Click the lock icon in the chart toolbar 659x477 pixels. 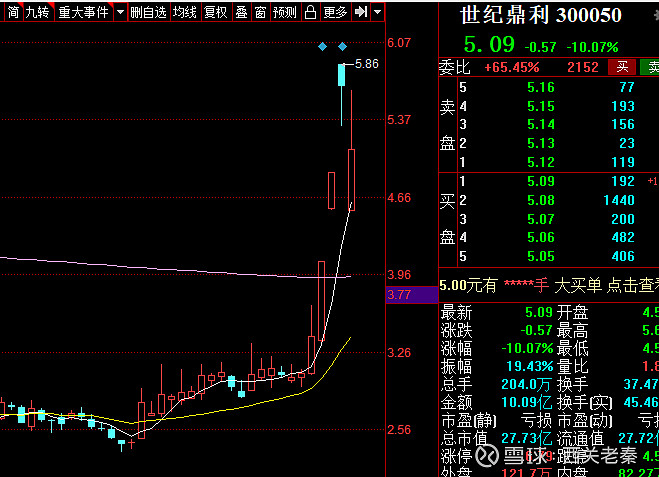(x=310, y=12)
